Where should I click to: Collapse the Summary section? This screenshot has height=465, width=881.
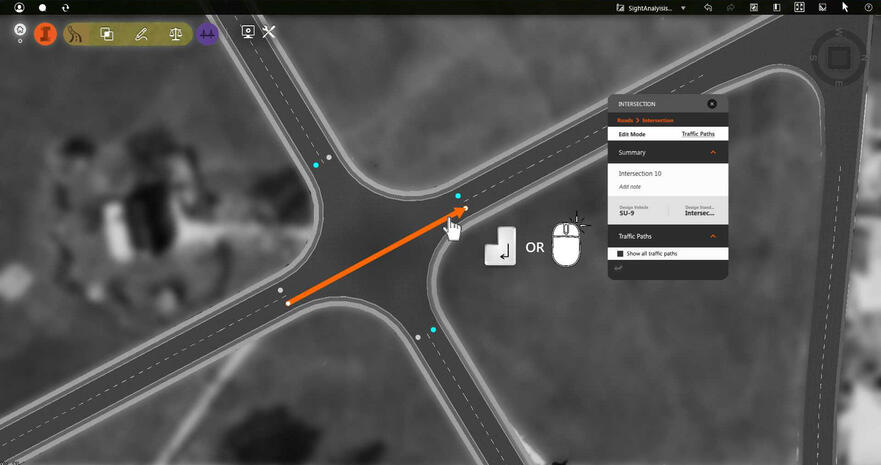713,152
